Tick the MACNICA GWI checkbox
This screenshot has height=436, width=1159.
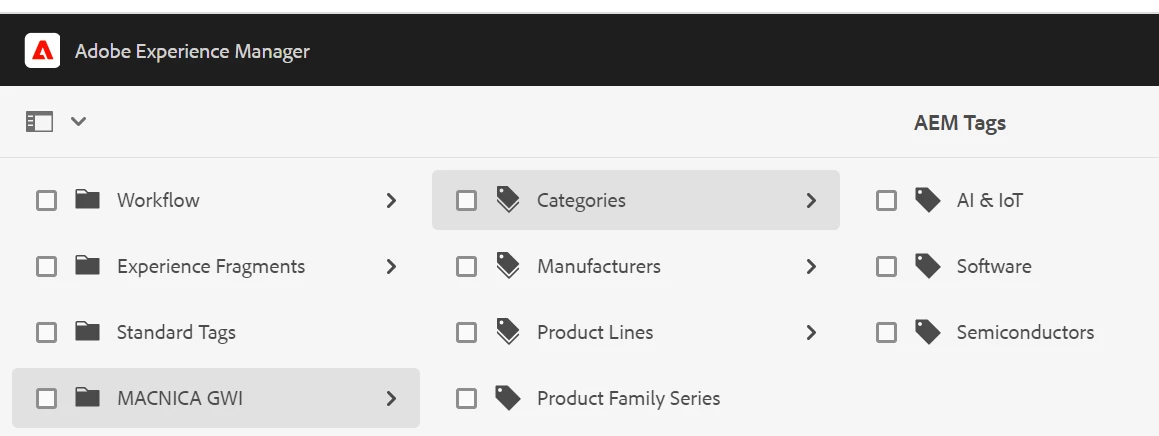pyautogui.click(x=46, y=398)
